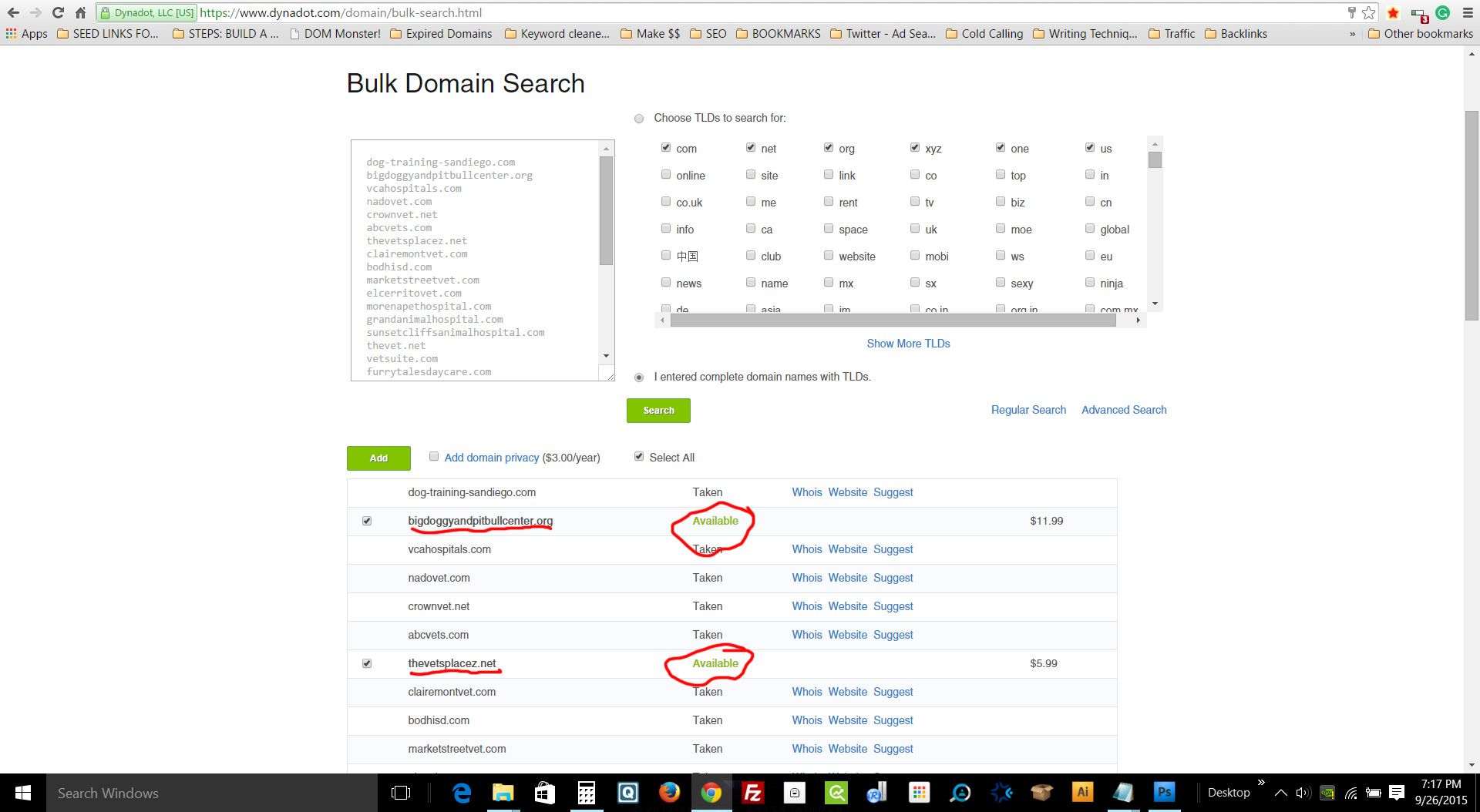This screenshot has height=812, width=1480.
Task: Click the green Add button
Action: [378, 458]
